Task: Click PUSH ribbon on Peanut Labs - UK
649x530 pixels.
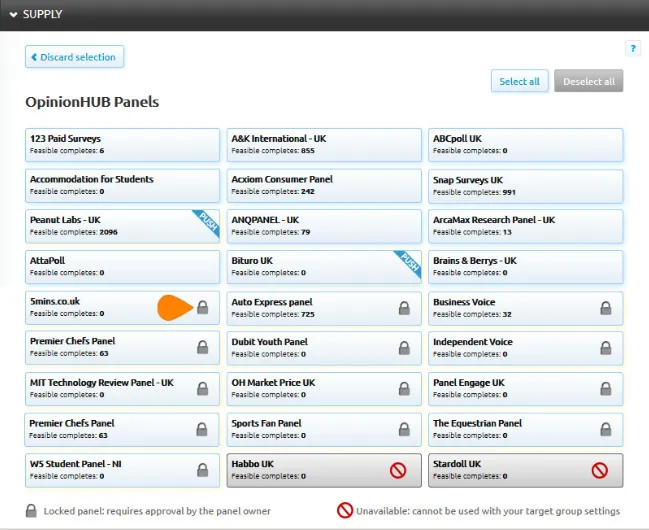Action: pyautogui.click(x=208, y=222)
